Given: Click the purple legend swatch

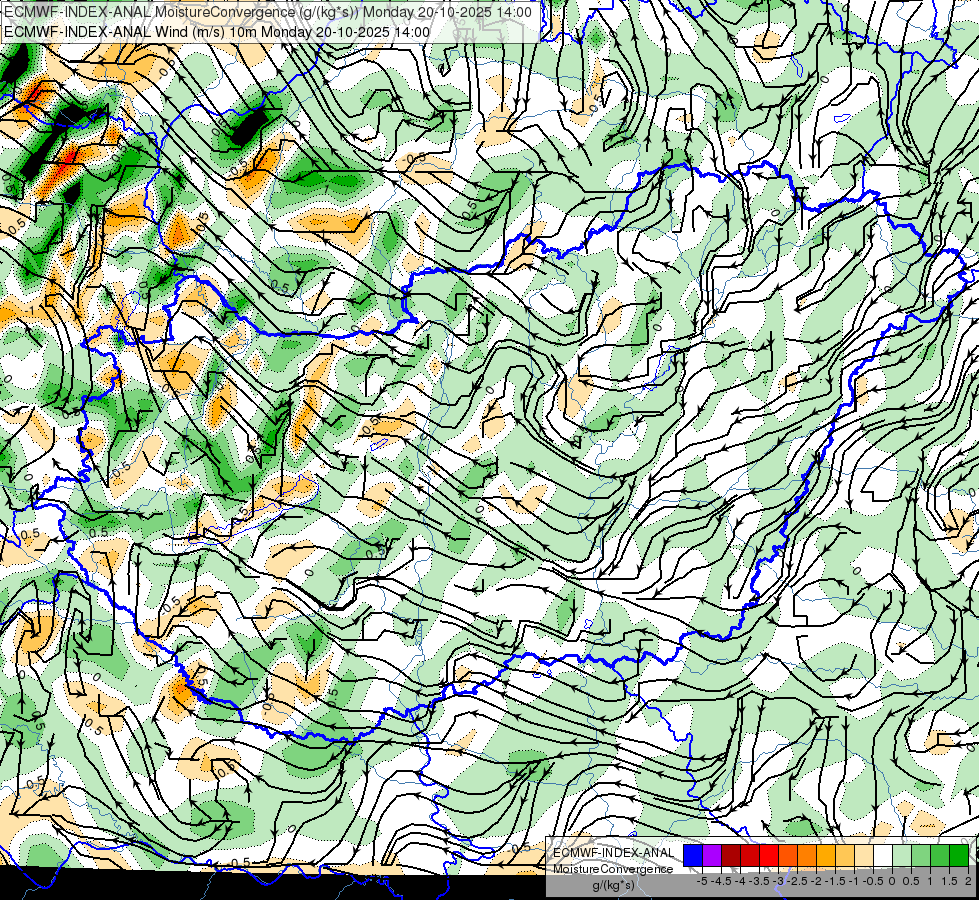Looking at the screenshot, I should coord(712,855).
